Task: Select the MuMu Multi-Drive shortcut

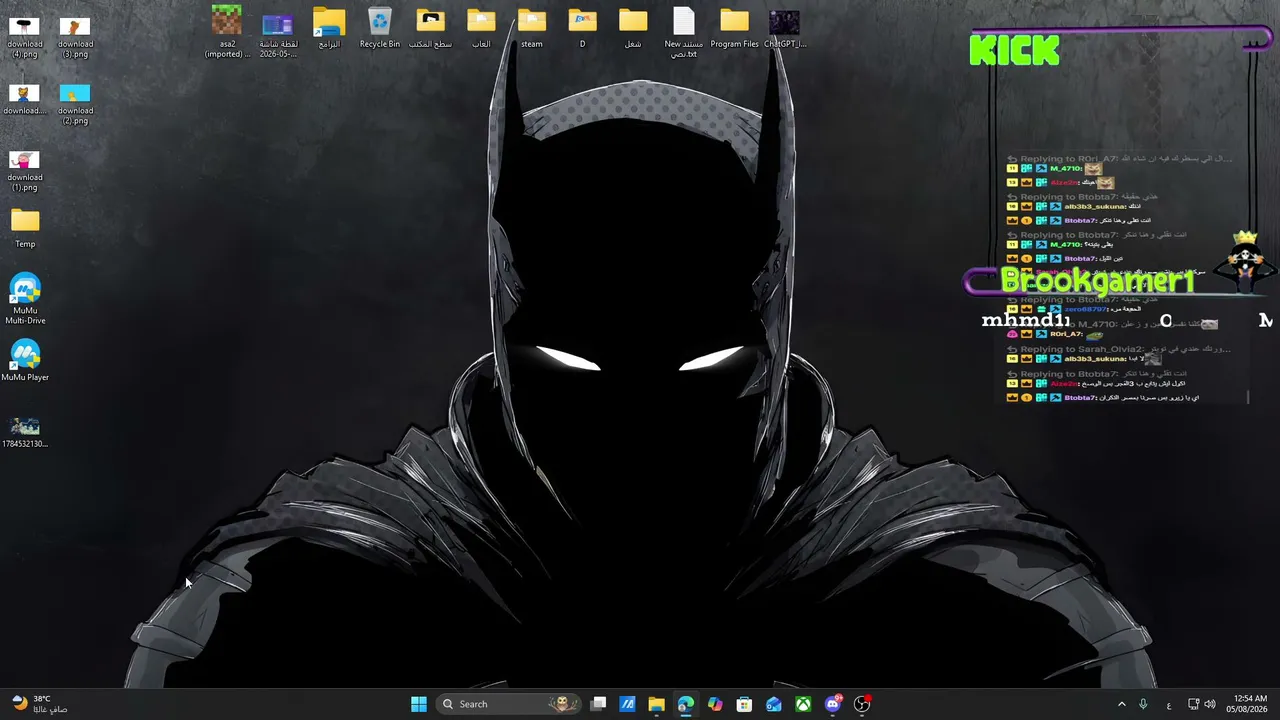Action: (25, 299)
